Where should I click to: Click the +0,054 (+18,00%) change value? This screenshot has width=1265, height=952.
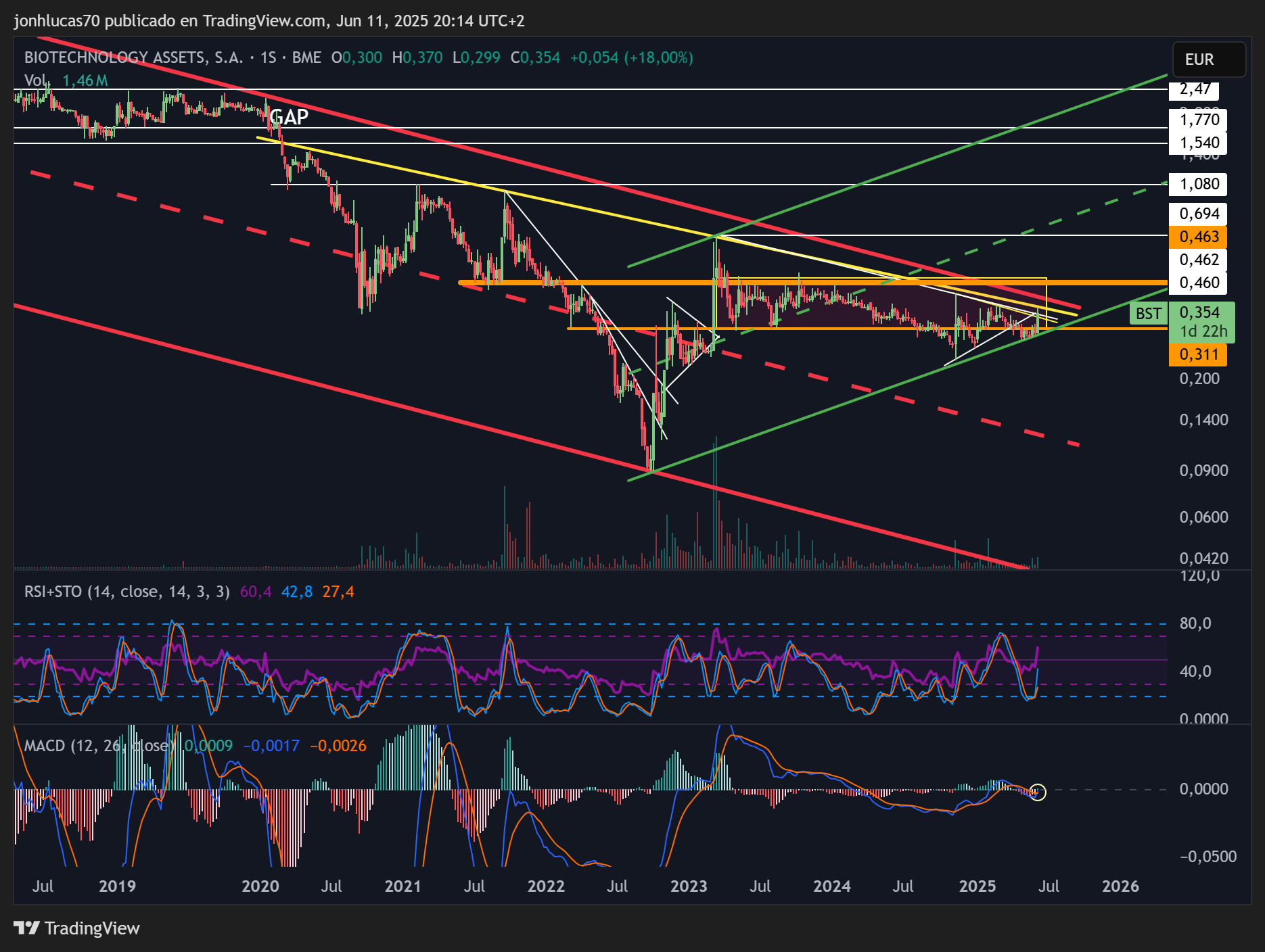coord(632,57)
